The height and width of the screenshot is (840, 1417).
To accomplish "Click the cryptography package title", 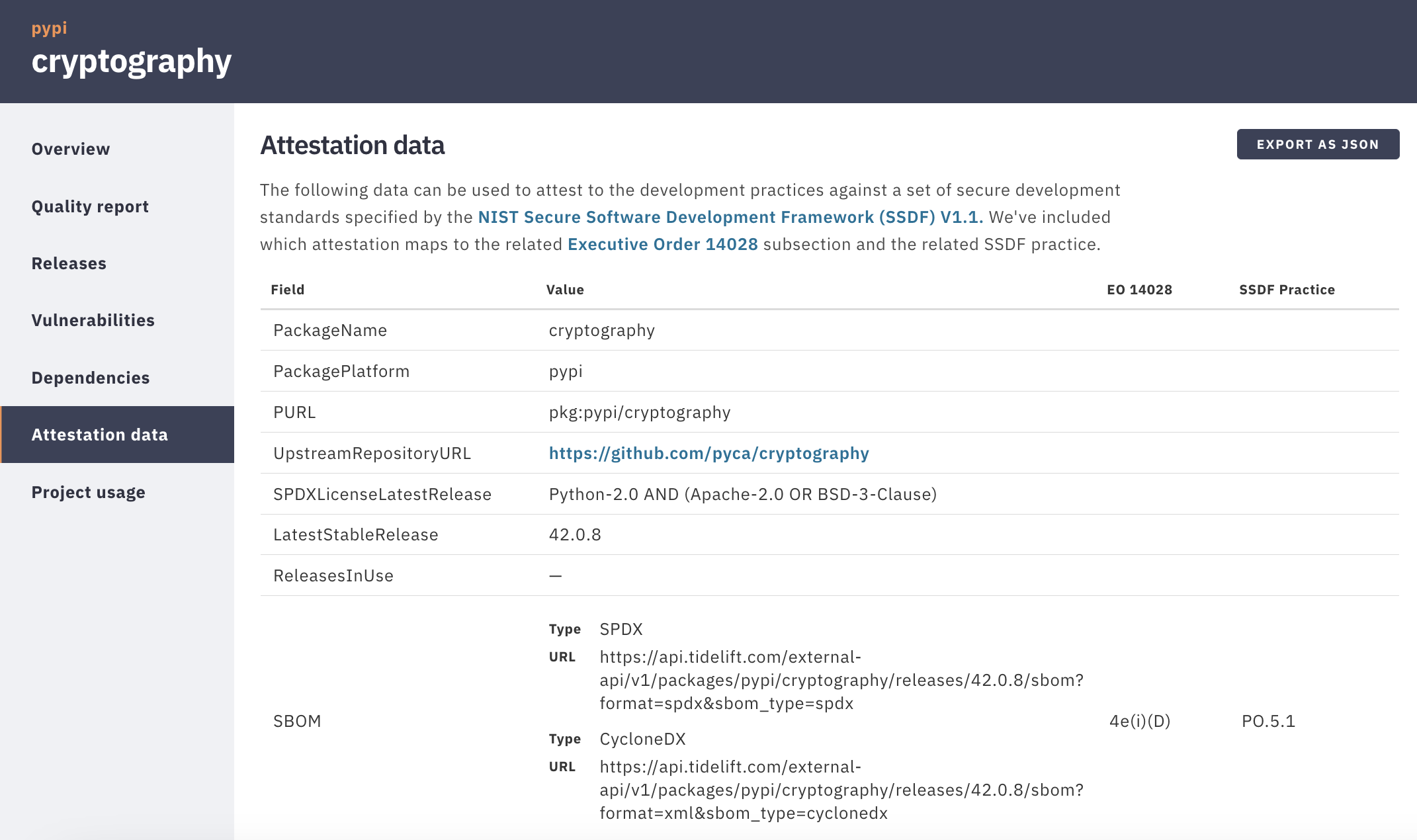I will [x=132, y=62].
